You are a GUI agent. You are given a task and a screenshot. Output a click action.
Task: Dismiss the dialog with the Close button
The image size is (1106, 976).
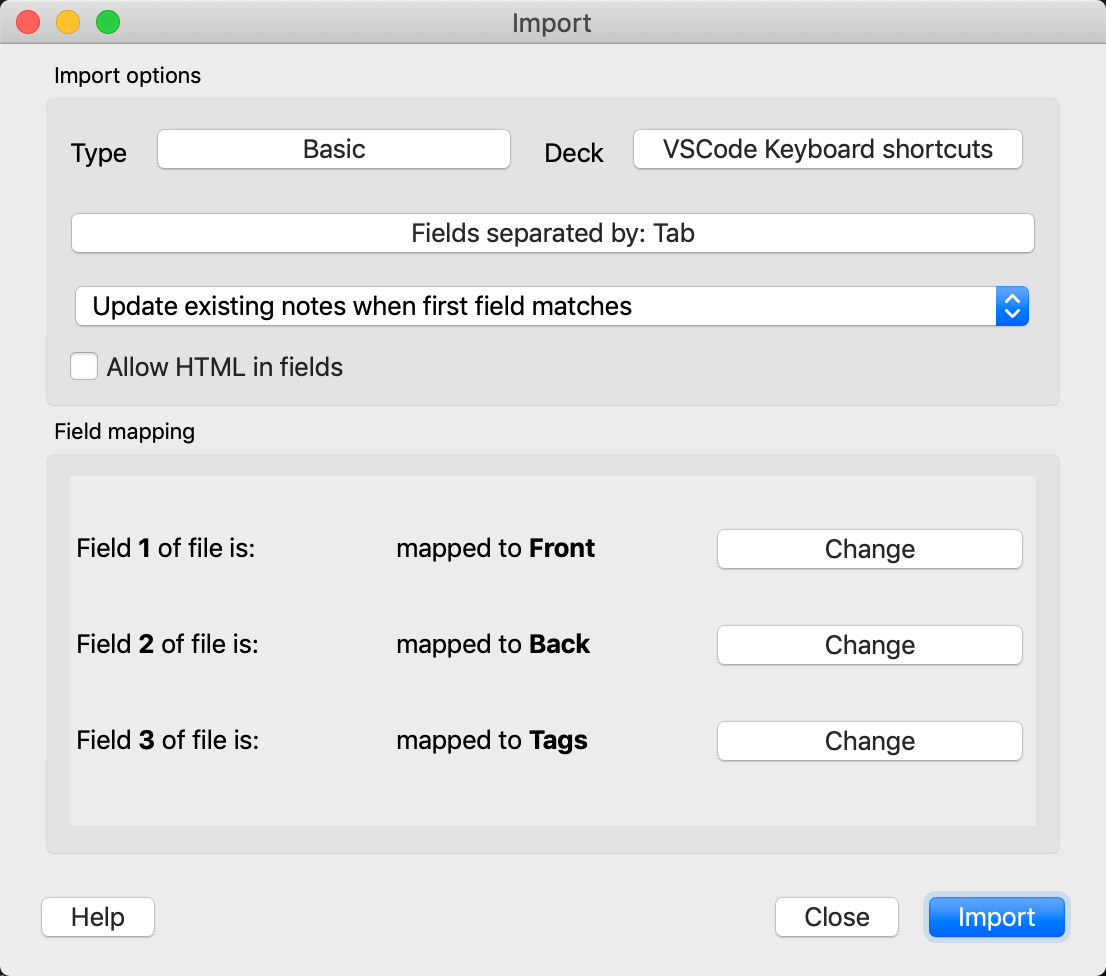click(836, 916)
